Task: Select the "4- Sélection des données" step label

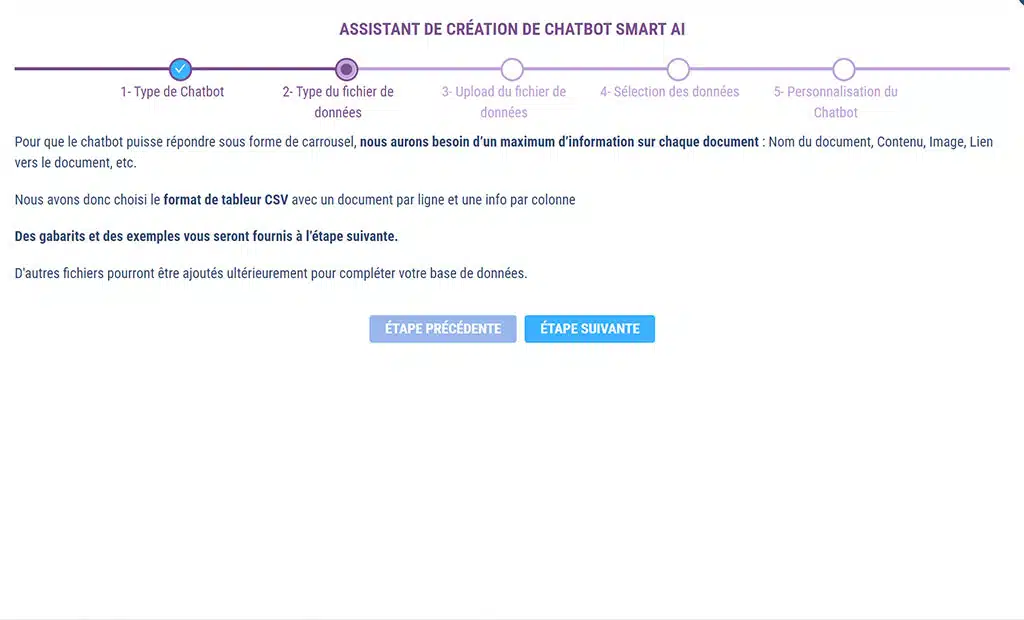Action: [x=669, y=92]
